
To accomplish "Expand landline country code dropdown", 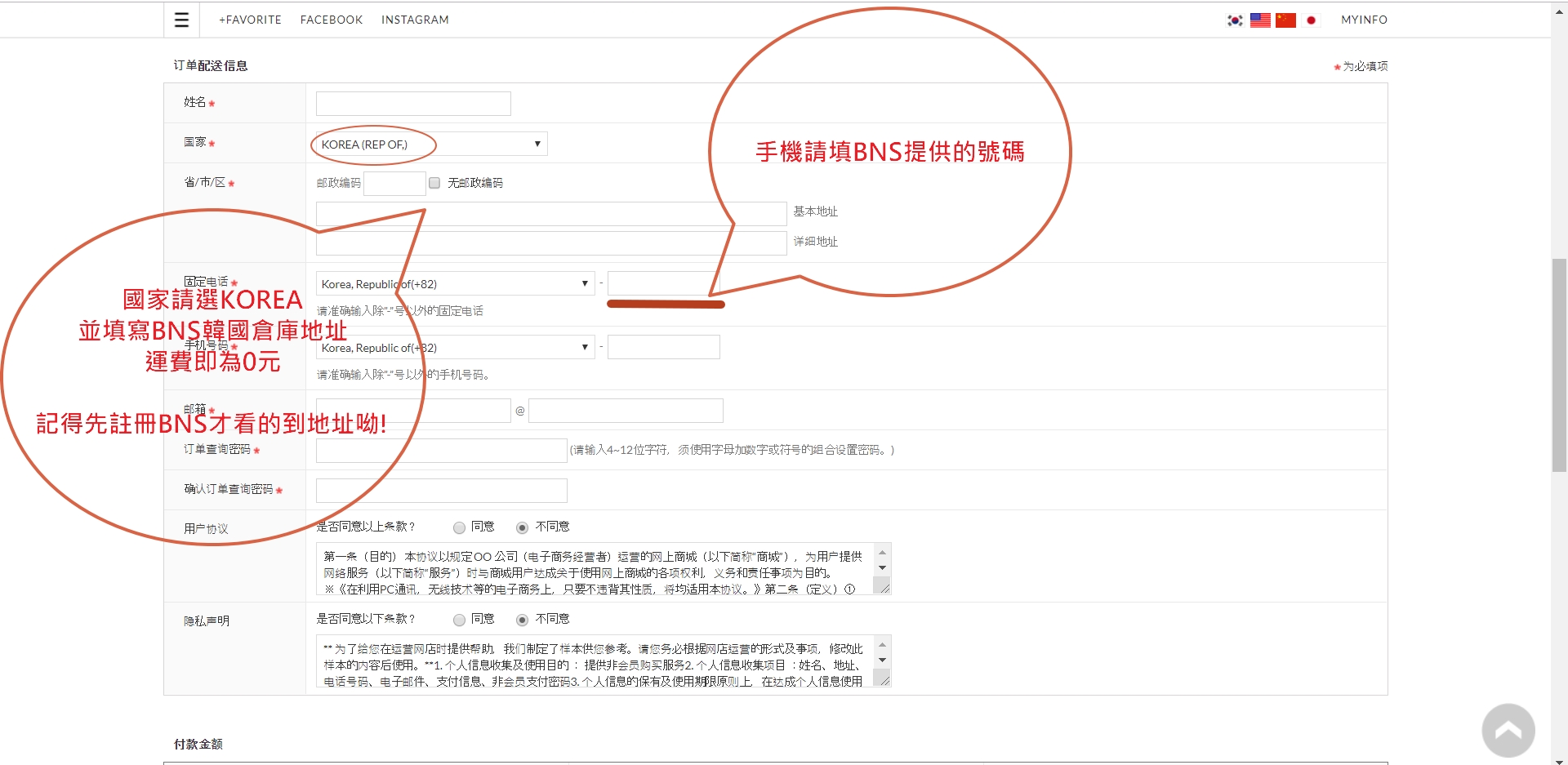I will [x=455, y=284].
